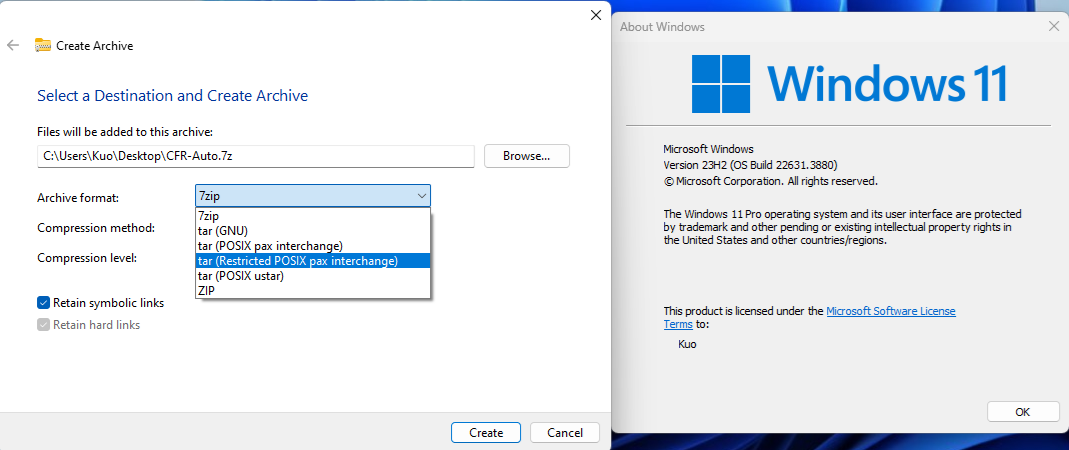Click the archive path input field
This screenshot has height=450, width=1069.
[256, 155]
